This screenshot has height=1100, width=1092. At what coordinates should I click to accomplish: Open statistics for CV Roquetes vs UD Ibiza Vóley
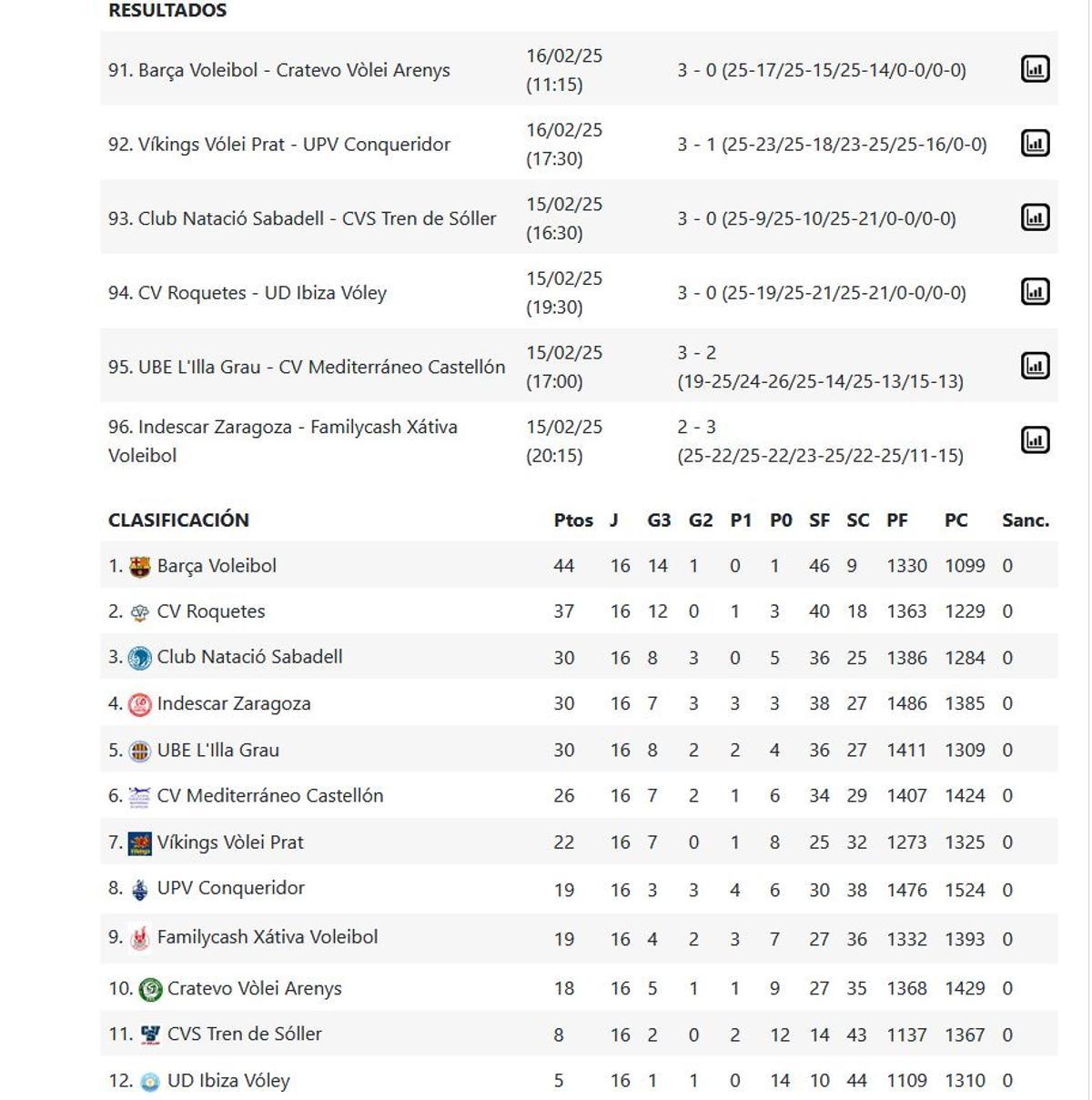click(1036, 292)
